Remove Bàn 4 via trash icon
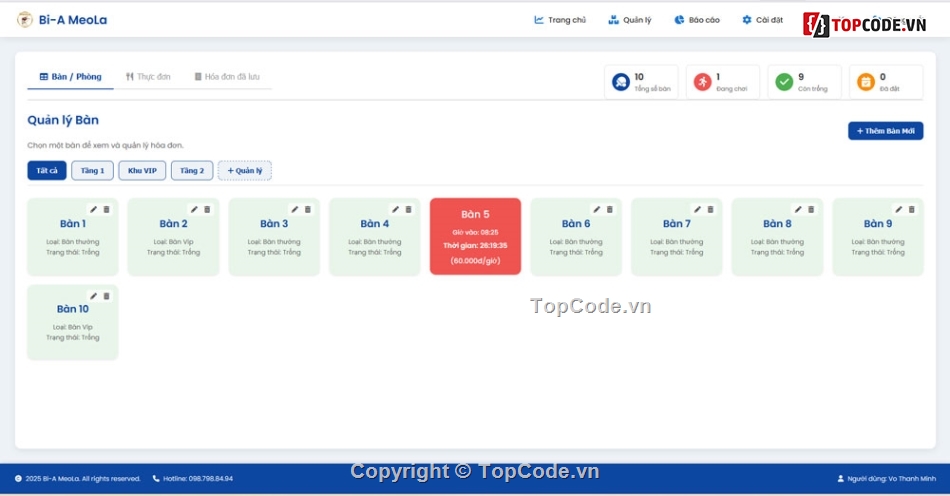The image size is (950, 496). (x=408, y=210)
